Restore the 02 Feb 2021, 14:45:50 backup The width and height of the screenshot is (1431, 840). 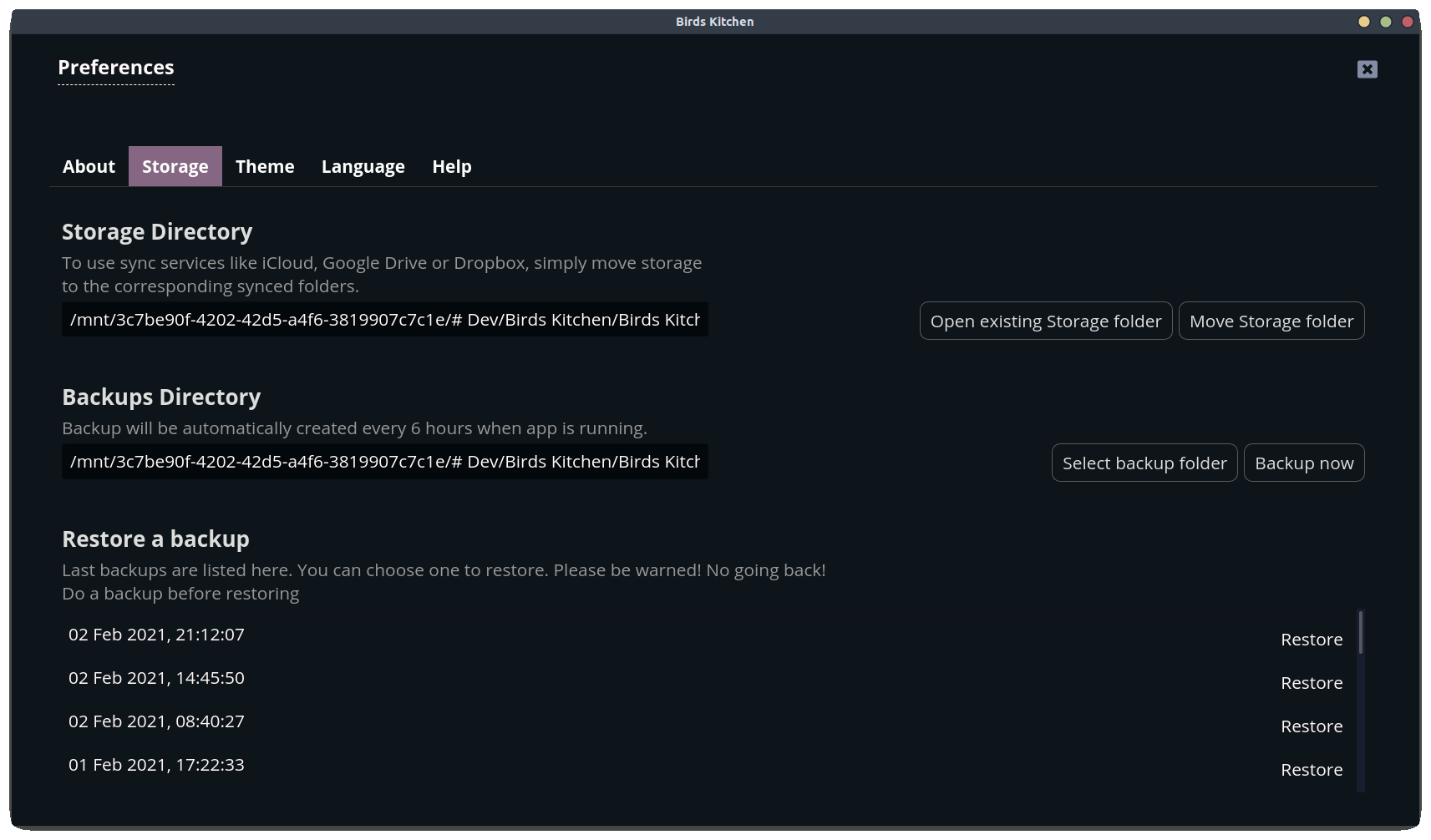pyautogui.click(x=1312, y=683)
